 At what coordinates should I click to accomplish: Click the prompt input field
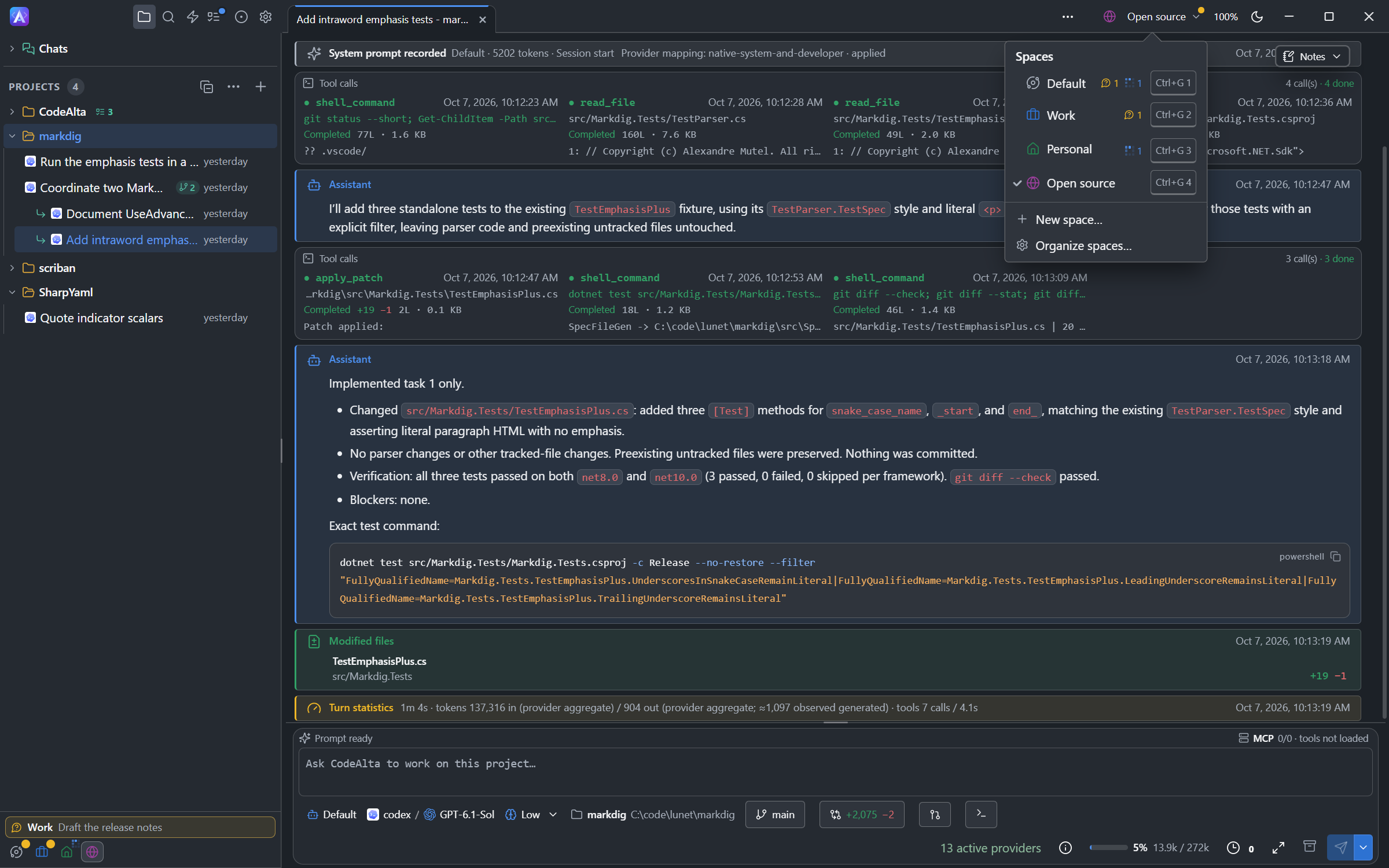tap(835, 771)
